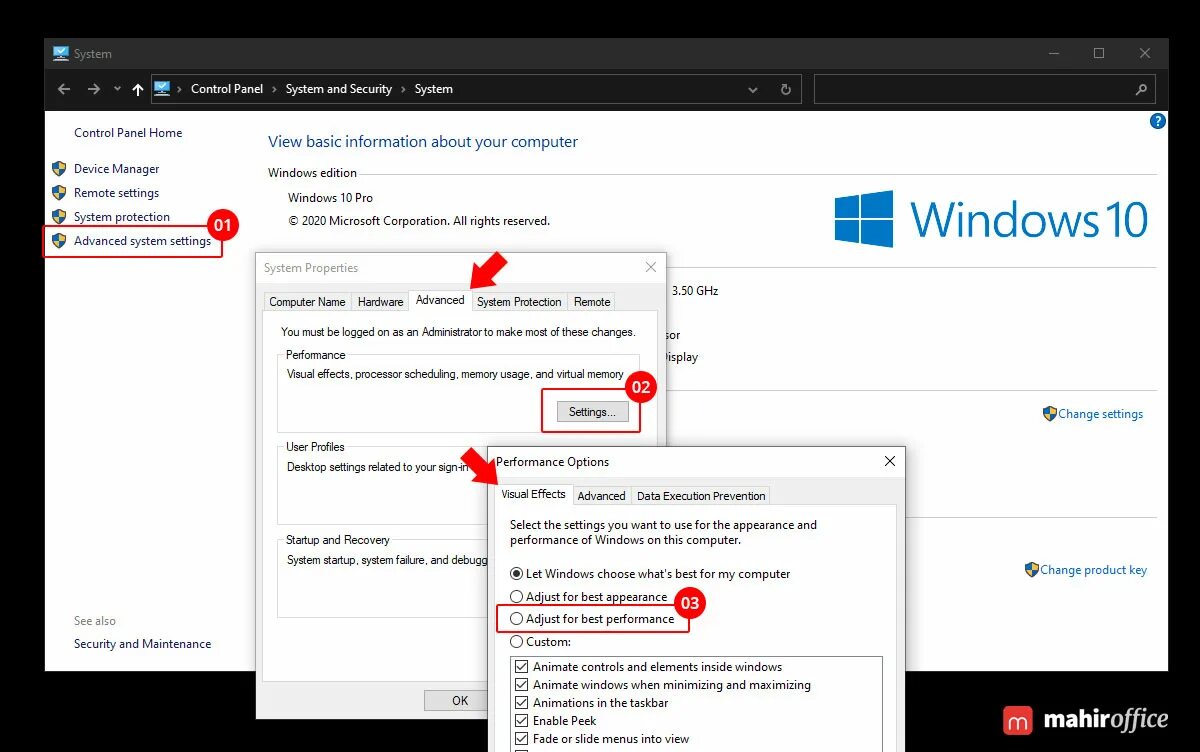The height and width of the screenshot is (752, 1200).
Task: Click the Back arrow in System window
Action: point(64,89)
